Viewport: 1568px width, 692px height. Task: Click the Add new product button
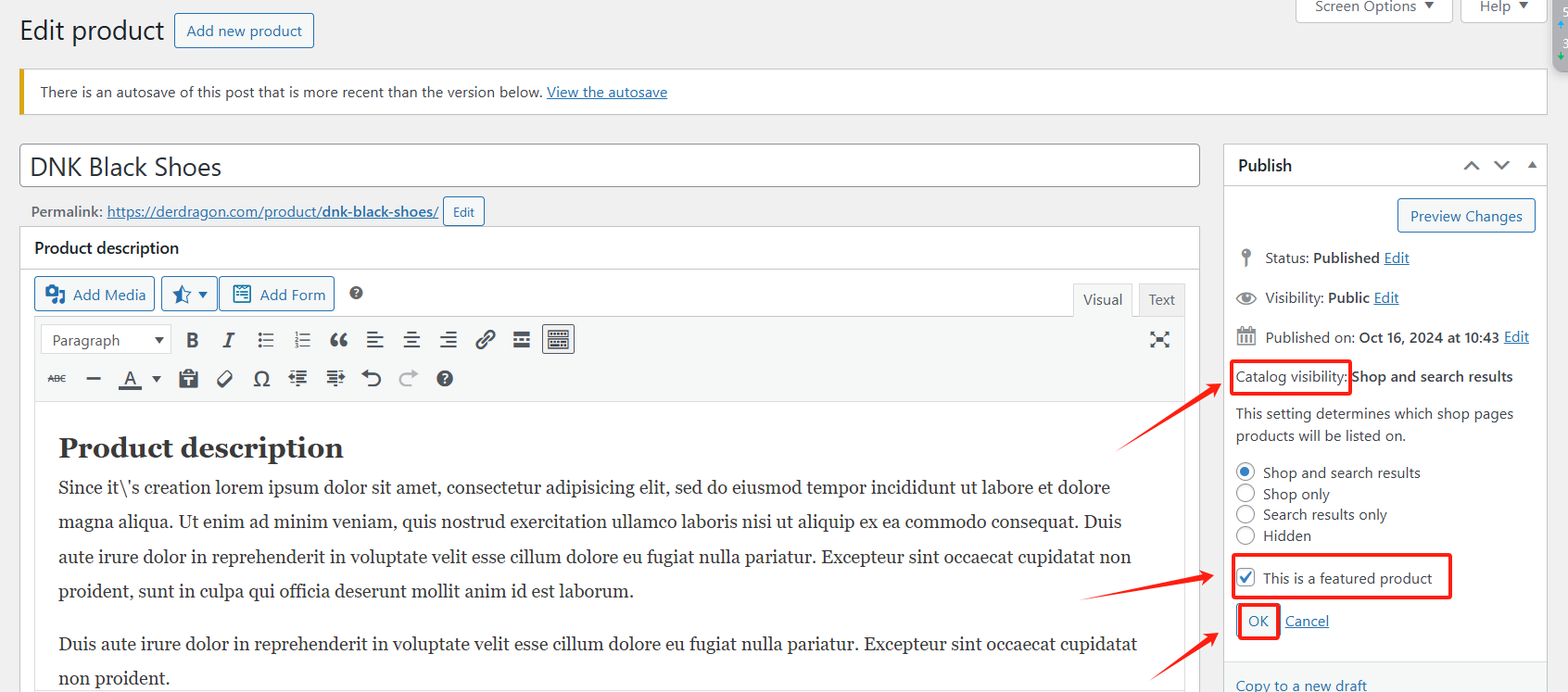point(244,31)
